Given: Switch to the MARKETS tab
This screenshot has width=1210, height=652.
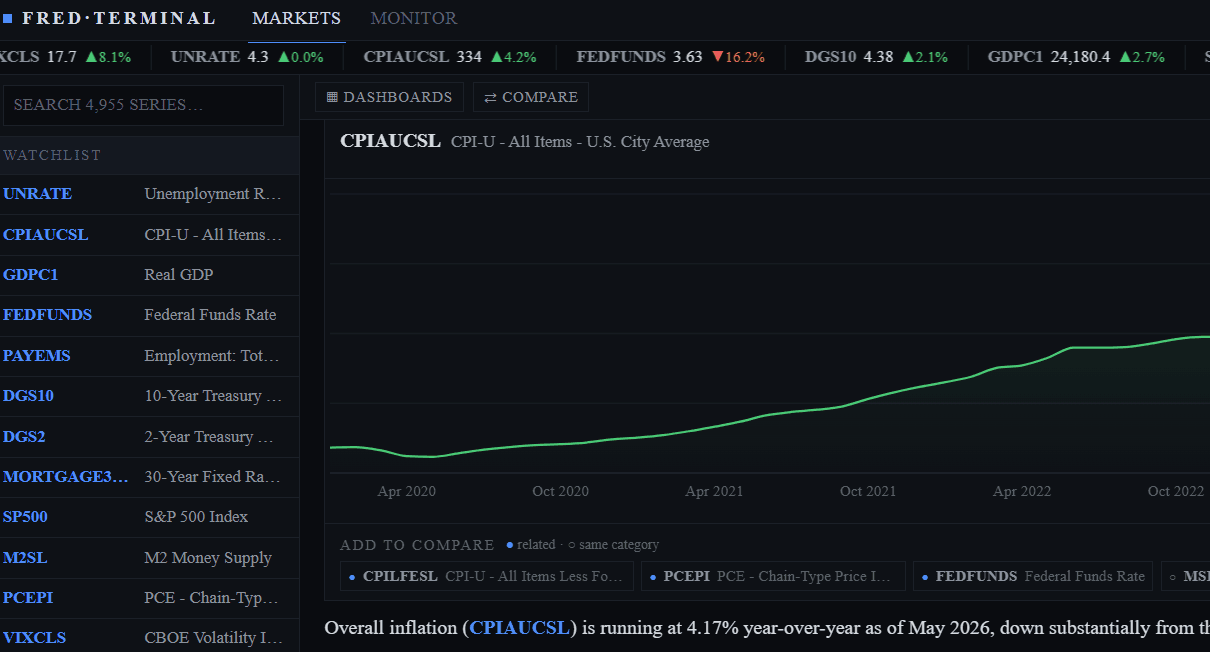Looking at the screenshot, I should 296,18.
